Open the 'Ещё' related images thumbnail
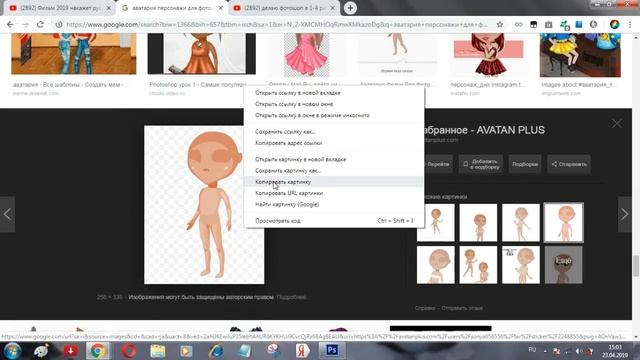The image size is (640, 360). tap(563, 264)
